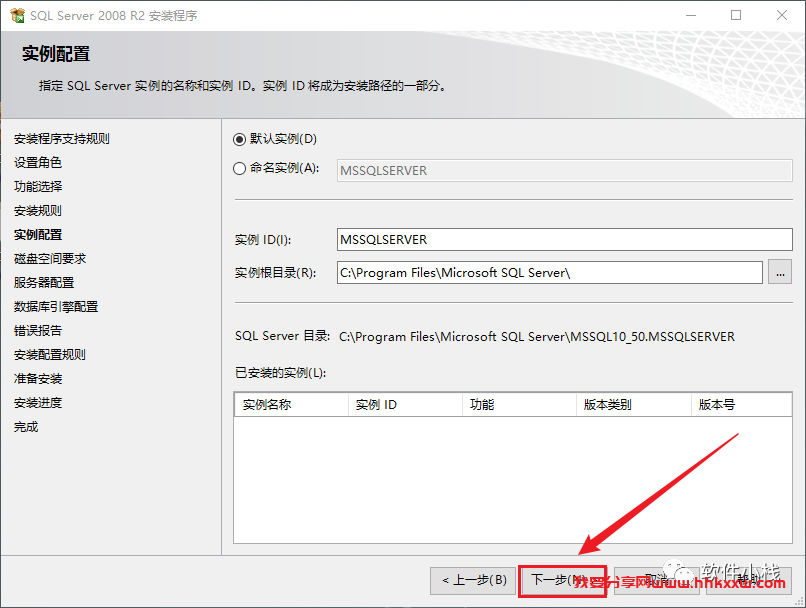Select 安装规则 step in sidebar
806x608 pixels.
pyautogui.click(x=38, y=211)
